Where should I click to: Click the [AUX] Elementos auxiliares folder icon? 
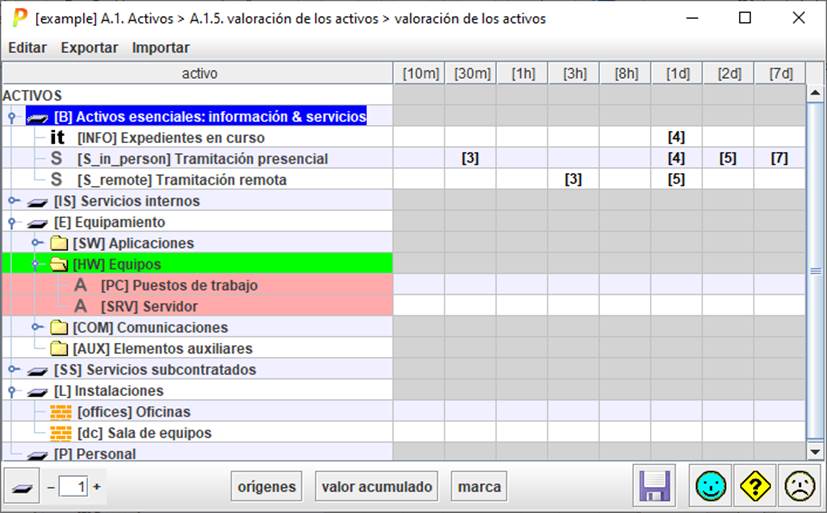(x=59, y=349)
